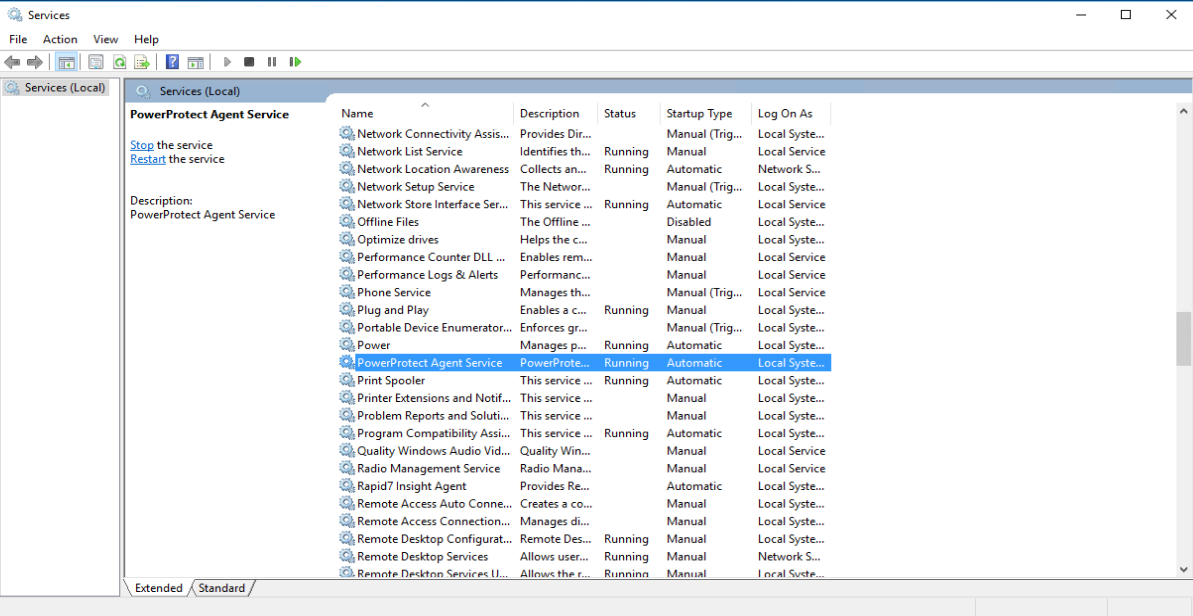Click the Refresh toolbar icon
This screenshot has height=616, width=1193.
point(119,62)
